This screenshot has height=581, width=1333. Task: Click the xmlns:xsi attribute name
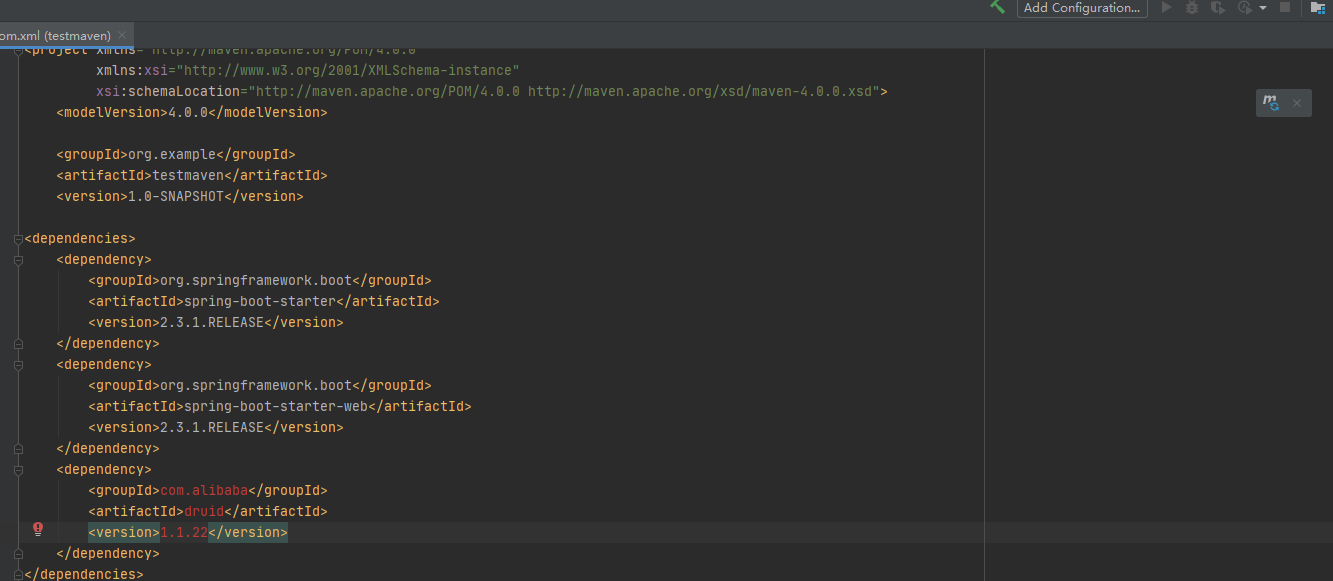(132, 70)
